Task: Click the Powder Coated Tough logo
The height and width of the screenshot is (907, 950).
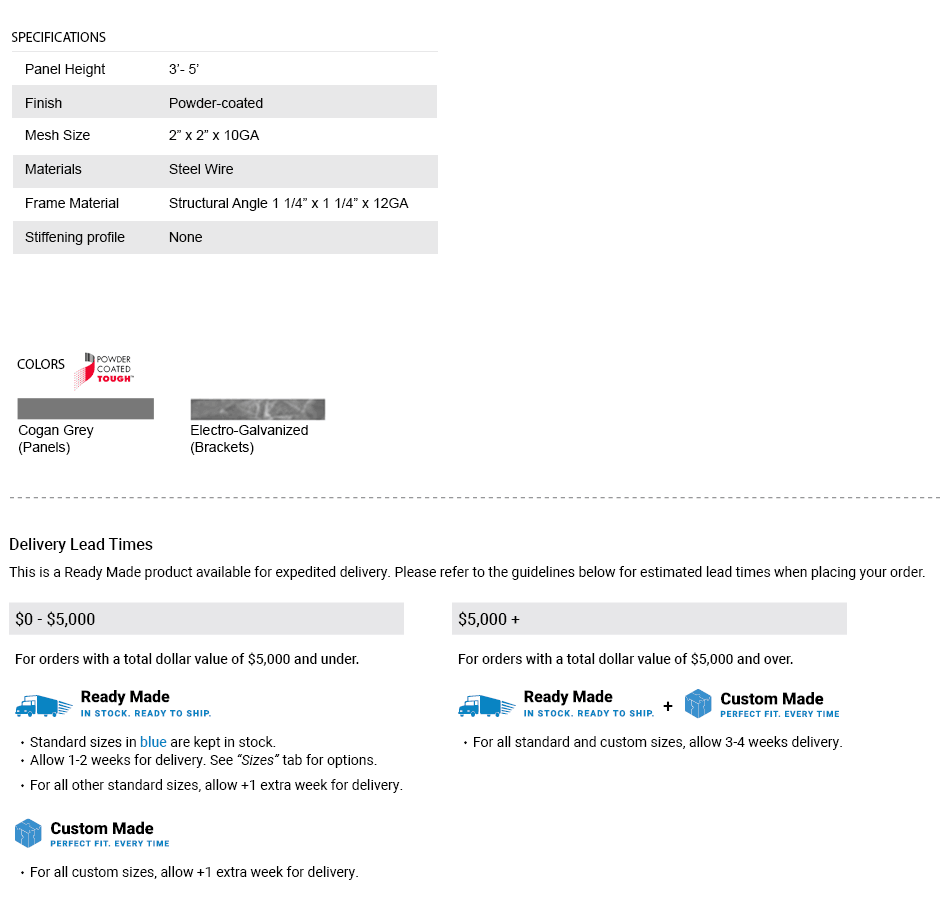Action: (103, 368)
